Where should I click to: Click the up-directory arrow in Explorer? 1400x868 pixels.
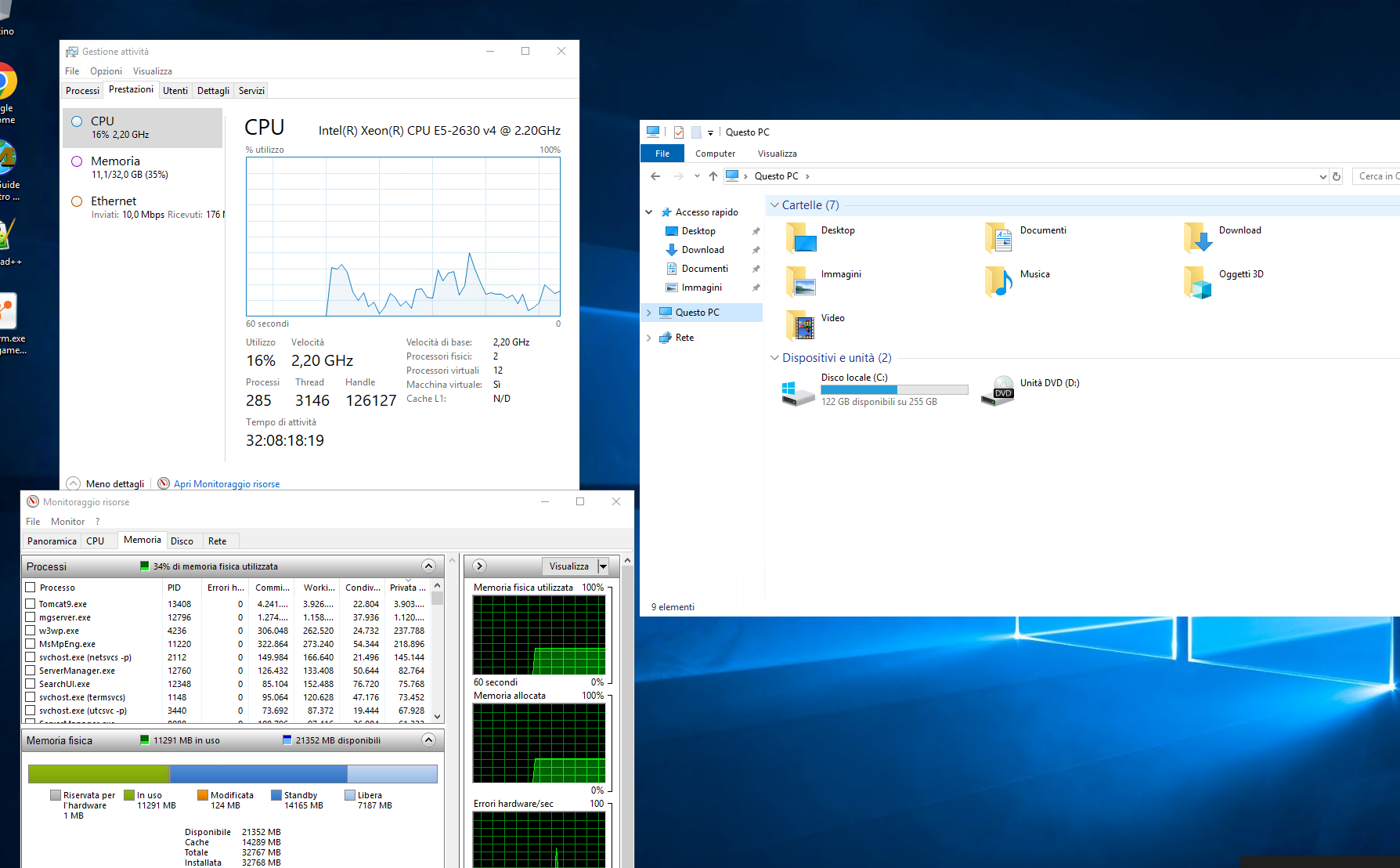pyautogui.click(x=713, y=176)
